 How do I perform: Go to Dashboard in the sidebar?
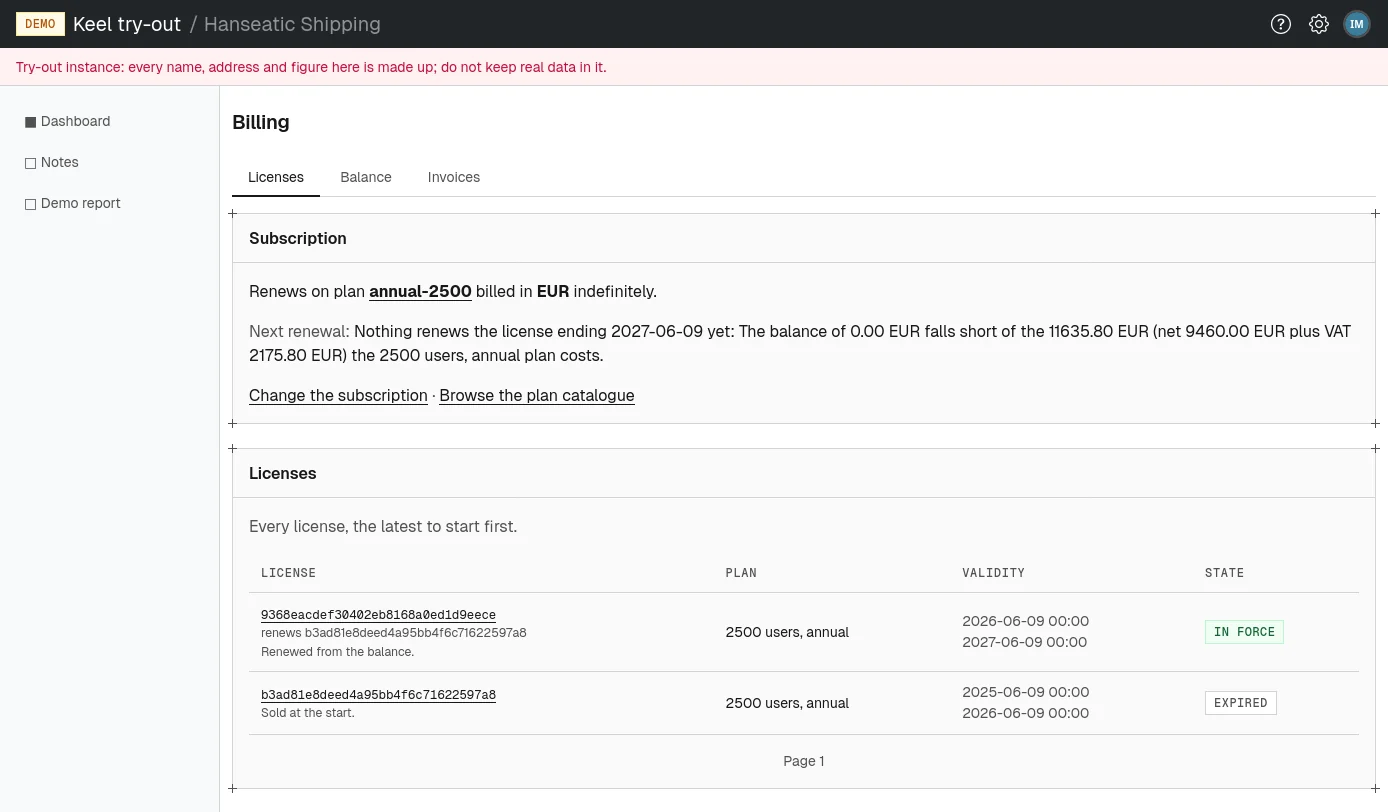pyautogui.click(x=75, y=121)
